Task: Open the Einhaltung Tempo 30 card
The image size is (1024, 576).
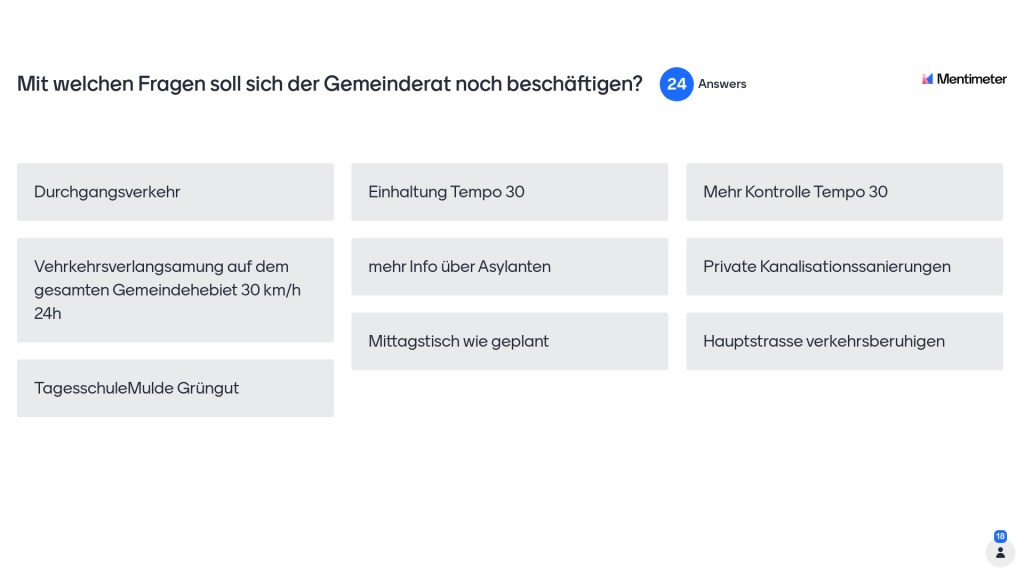Action: point(509,192)
